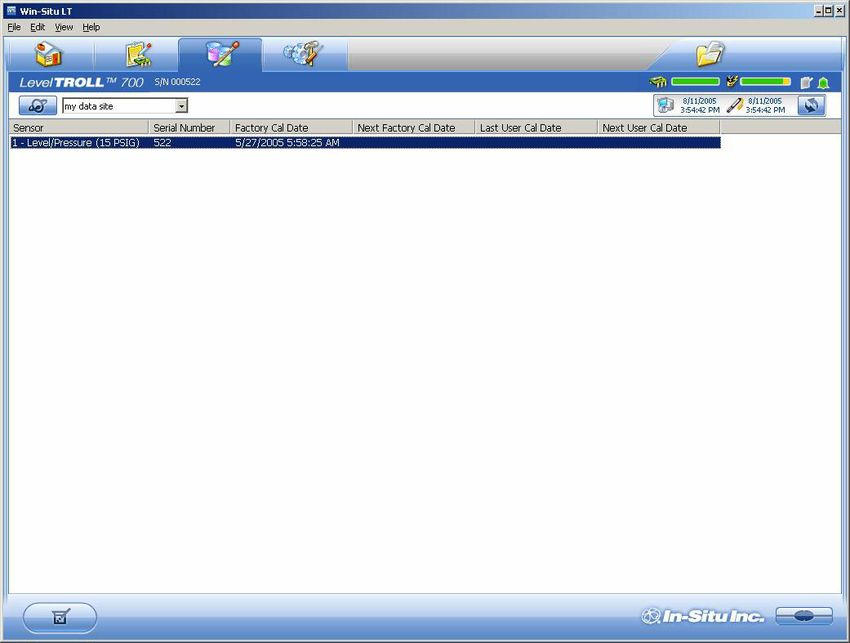Maximize the Win-Situ LT window
Image resolution: width=850 pixels, height=643 pixels.
[828, 10]
